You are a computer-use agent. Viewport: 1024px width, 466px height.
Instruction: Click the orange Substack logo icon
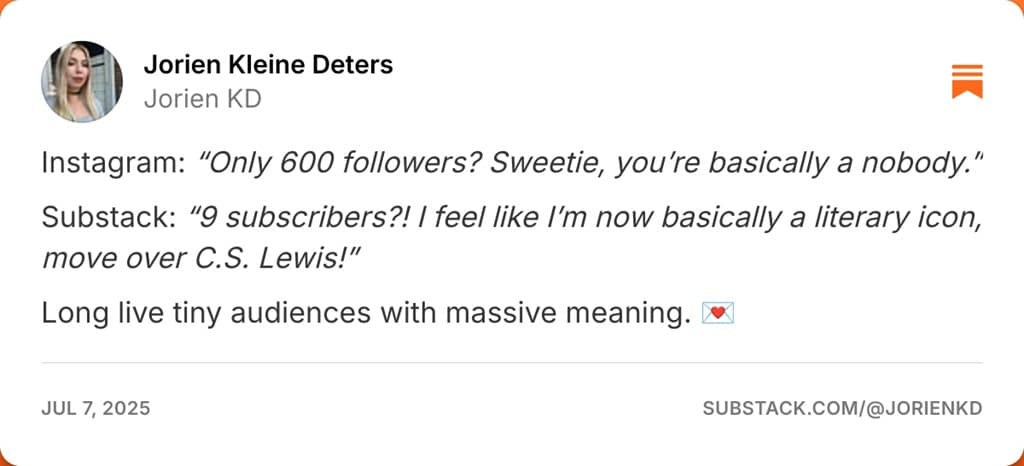coord(967,82)
